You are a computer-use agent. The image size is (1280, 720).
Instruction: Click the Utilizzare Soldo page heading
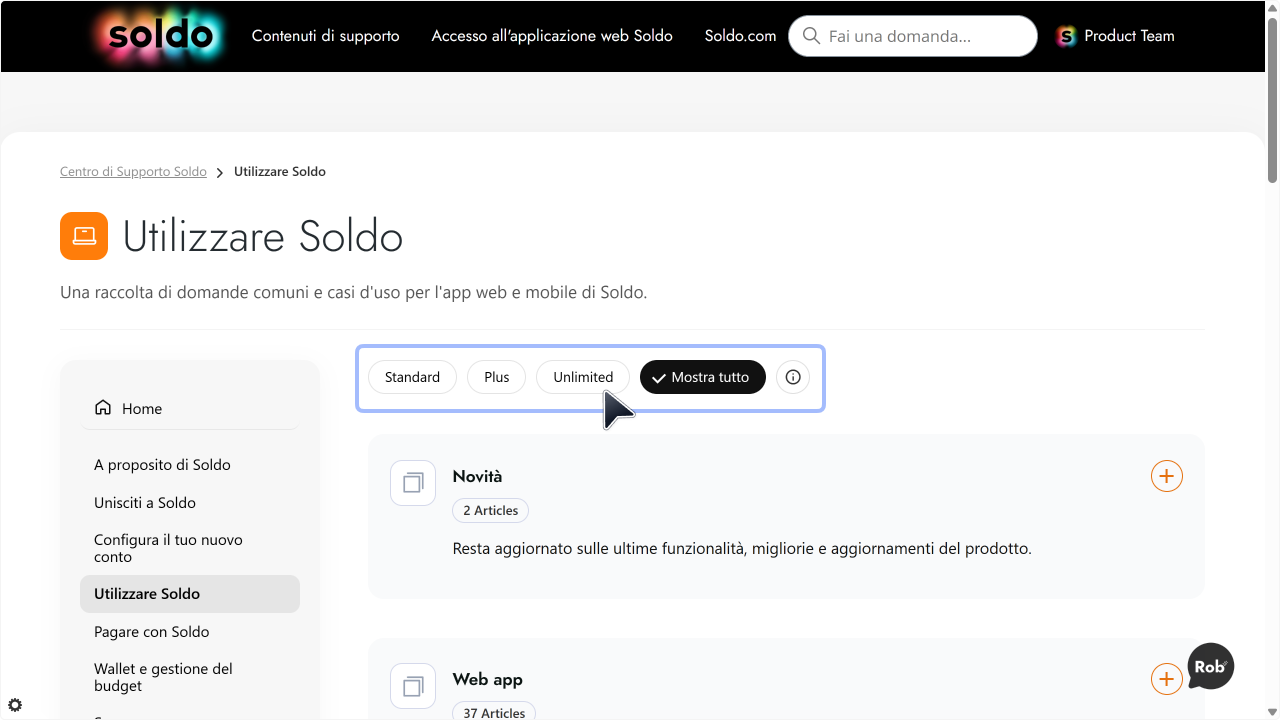[x=263, y=237]
